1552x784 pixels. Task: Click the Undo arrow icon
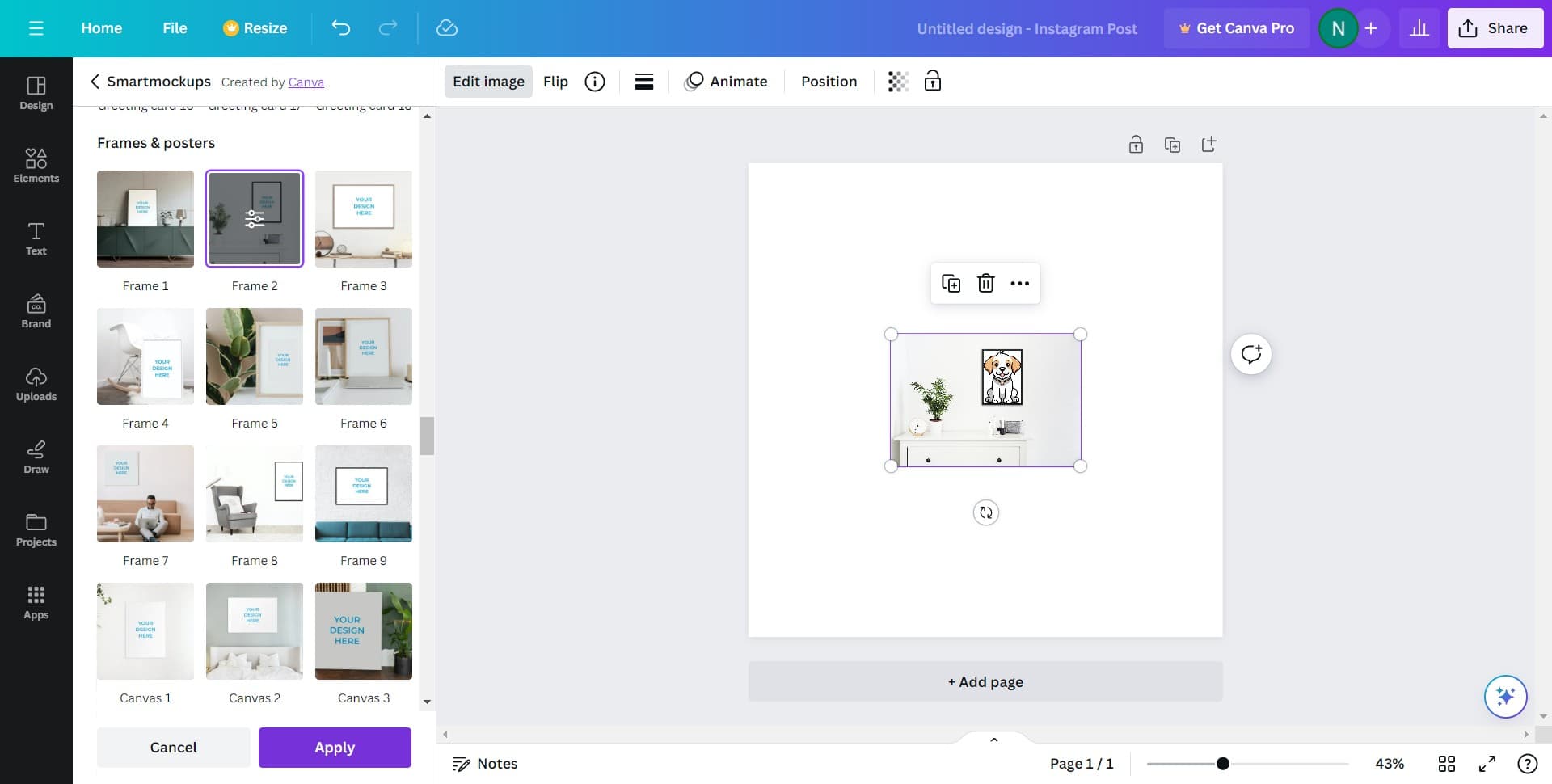point(341,28)
